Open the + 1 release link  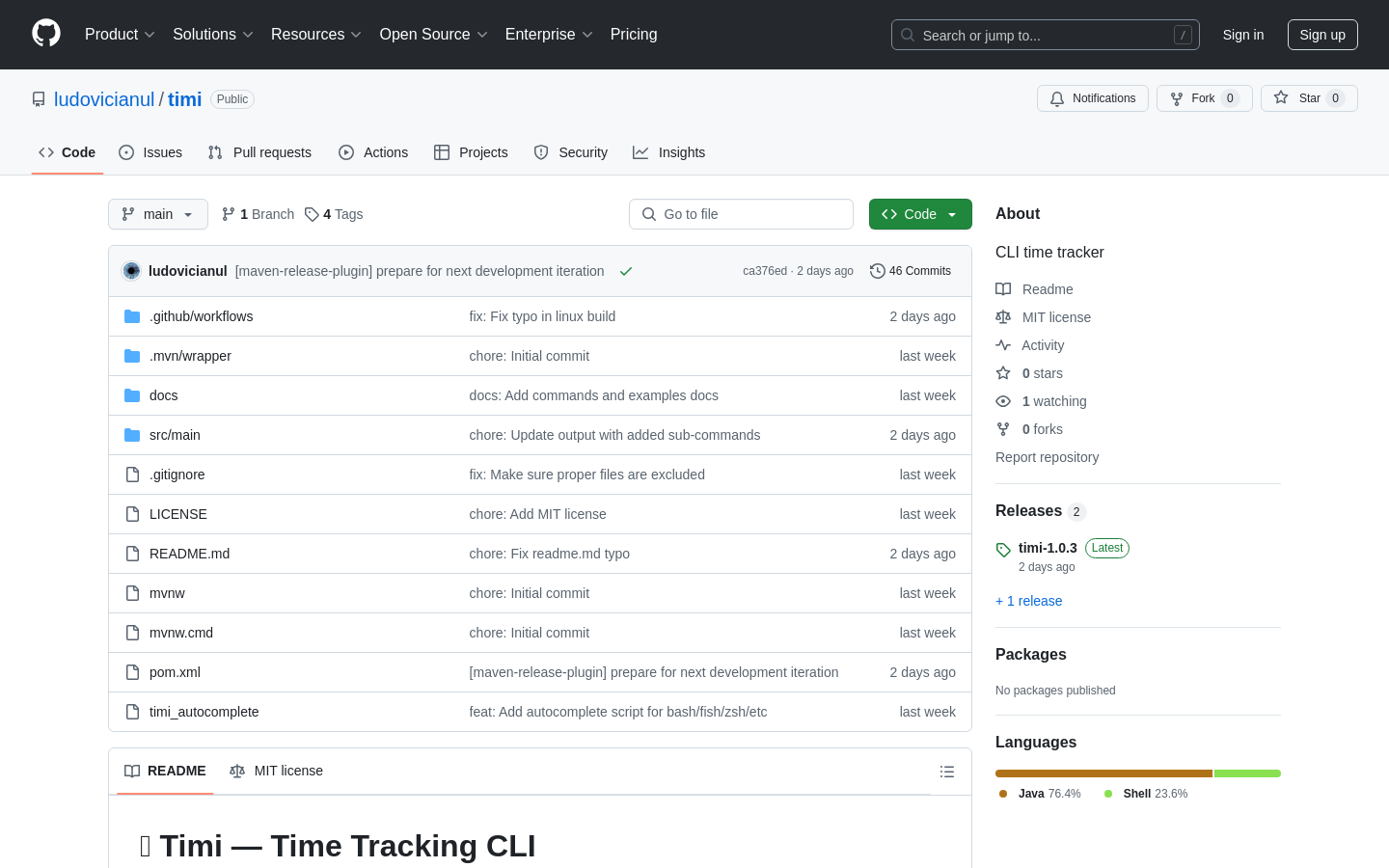click(1028, 601)
